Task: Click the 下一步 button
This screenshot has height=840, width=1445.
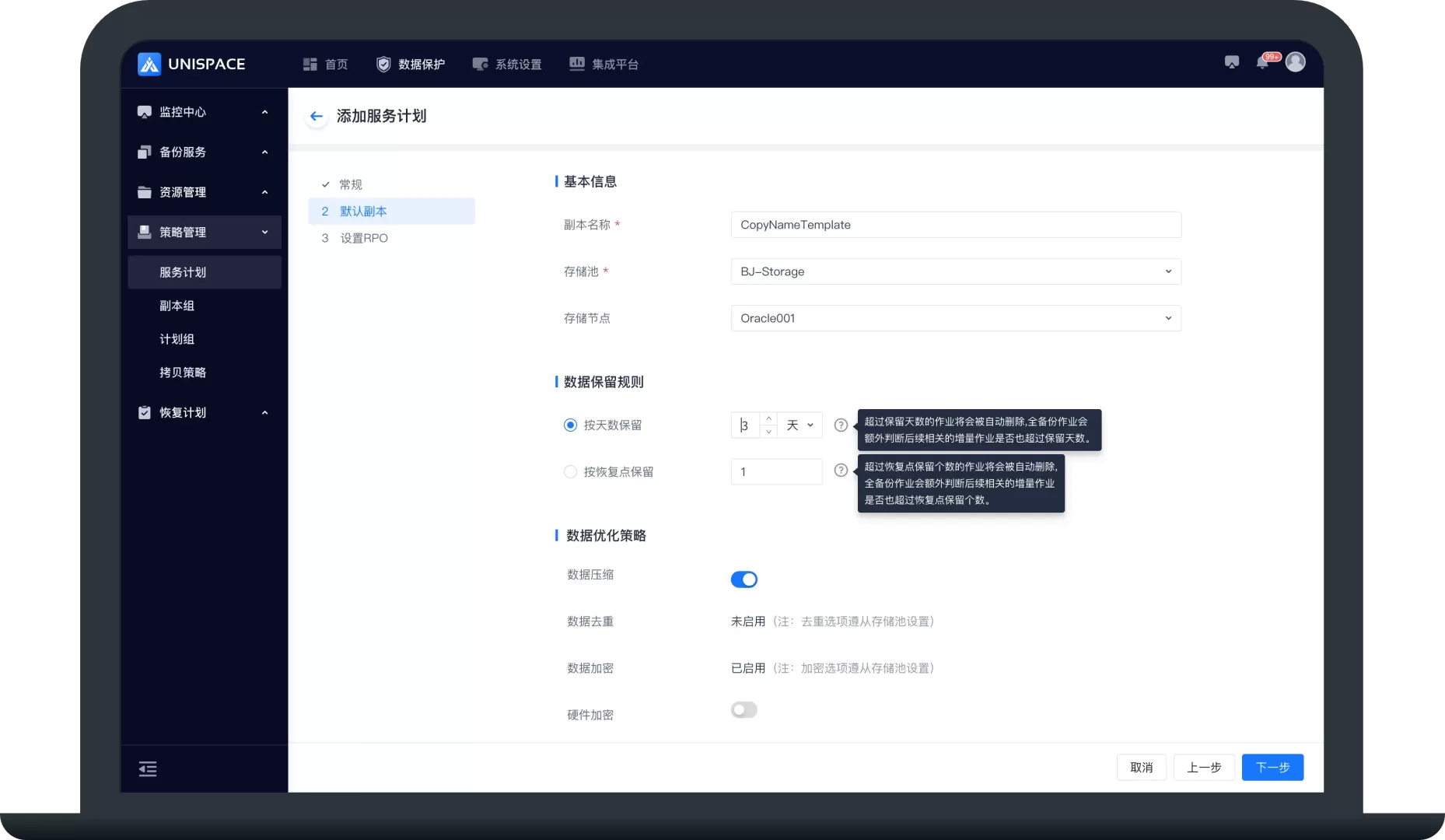Action: [1272, 767]
